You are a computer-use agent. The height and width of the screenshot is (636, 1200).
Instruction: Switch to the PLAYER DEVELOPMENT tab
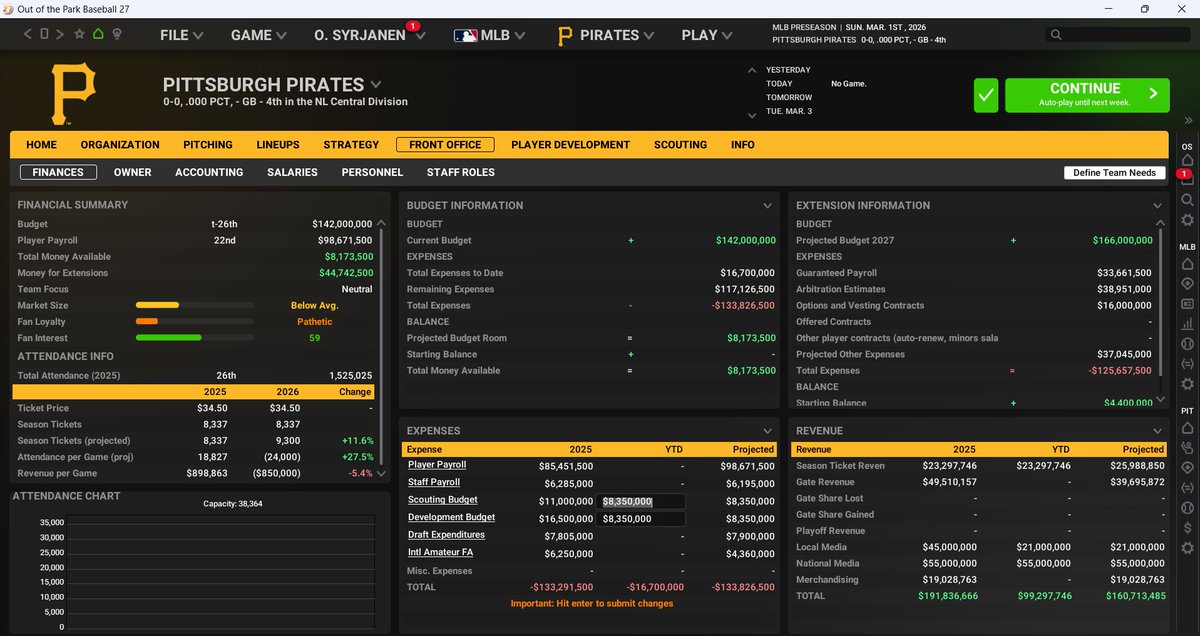pyautogui.click(x=570, y=145)
